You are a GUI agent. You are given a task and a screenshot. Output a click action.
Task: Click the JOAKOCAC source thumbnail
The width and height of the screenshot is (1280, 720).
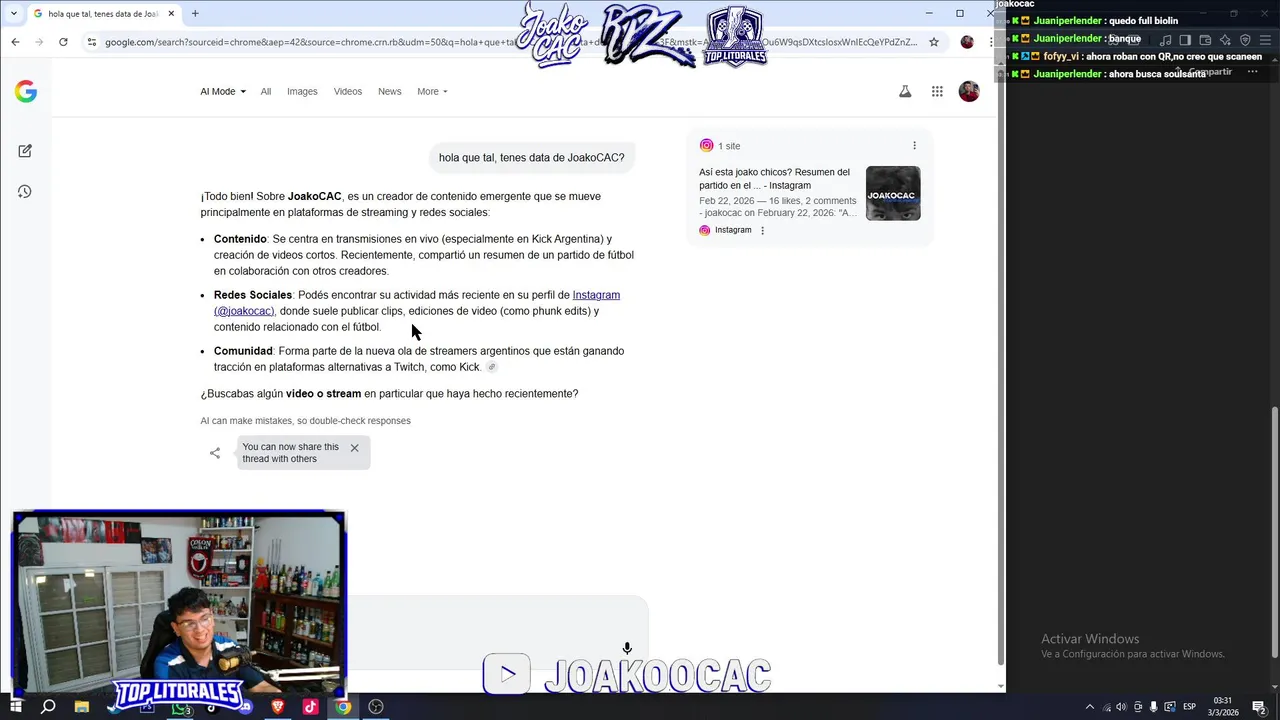(x=893, y=193)
